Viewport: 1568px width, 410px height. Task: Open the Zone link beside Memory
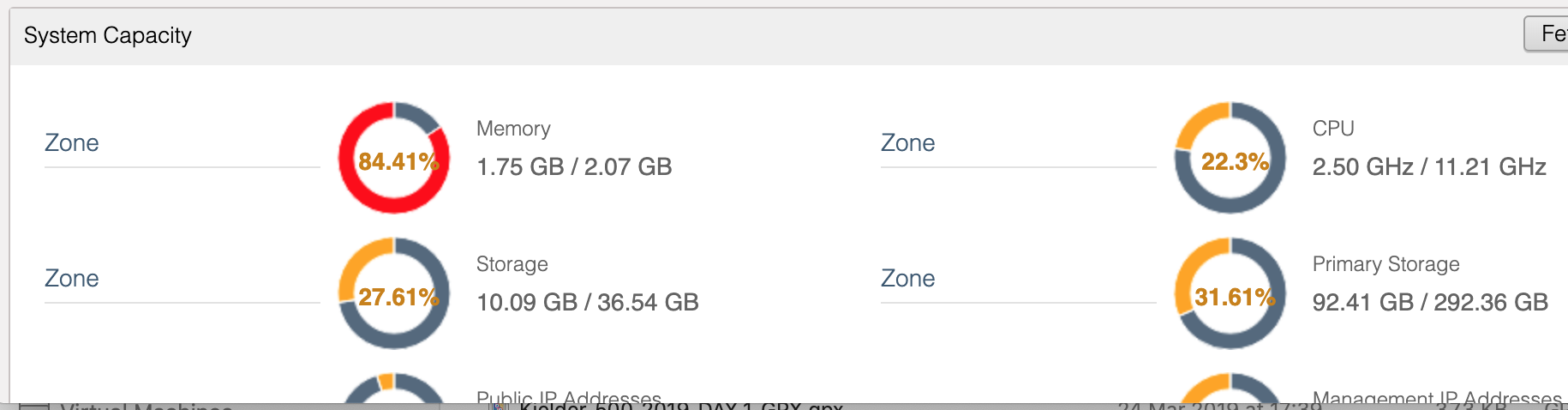click(72, 143)
